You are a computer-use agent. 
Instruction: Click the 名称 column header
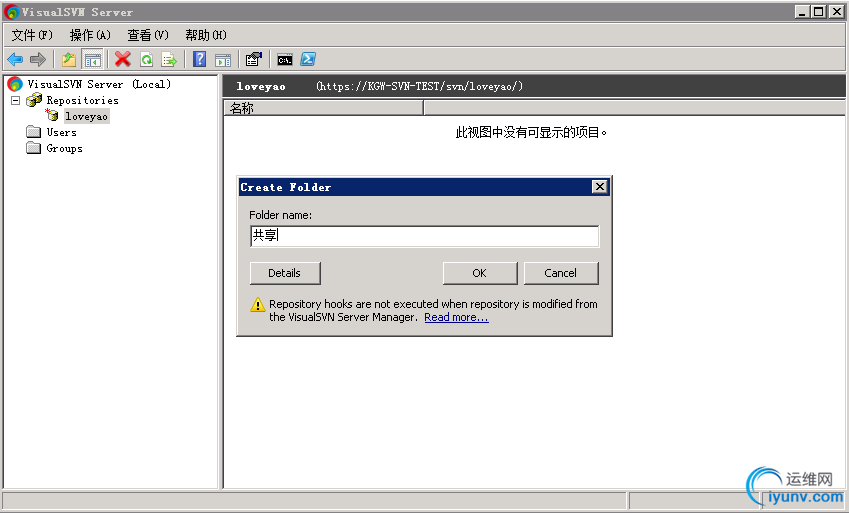[323, 108]
